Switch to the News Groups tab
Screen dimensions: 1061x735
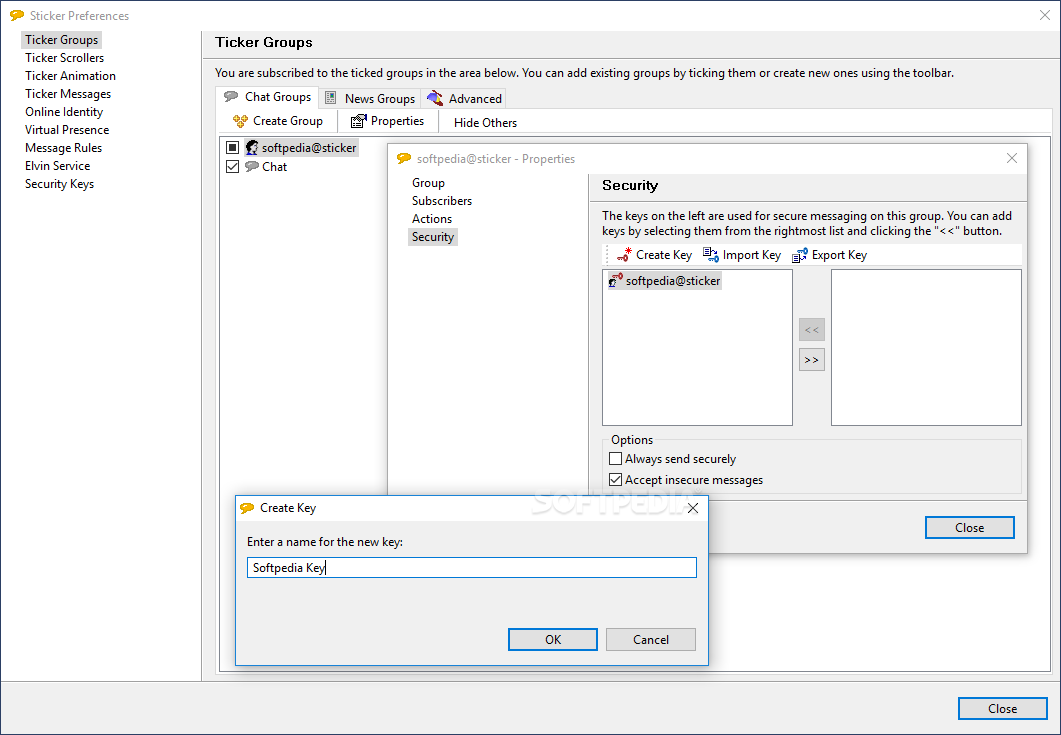[x=370, y=98]
